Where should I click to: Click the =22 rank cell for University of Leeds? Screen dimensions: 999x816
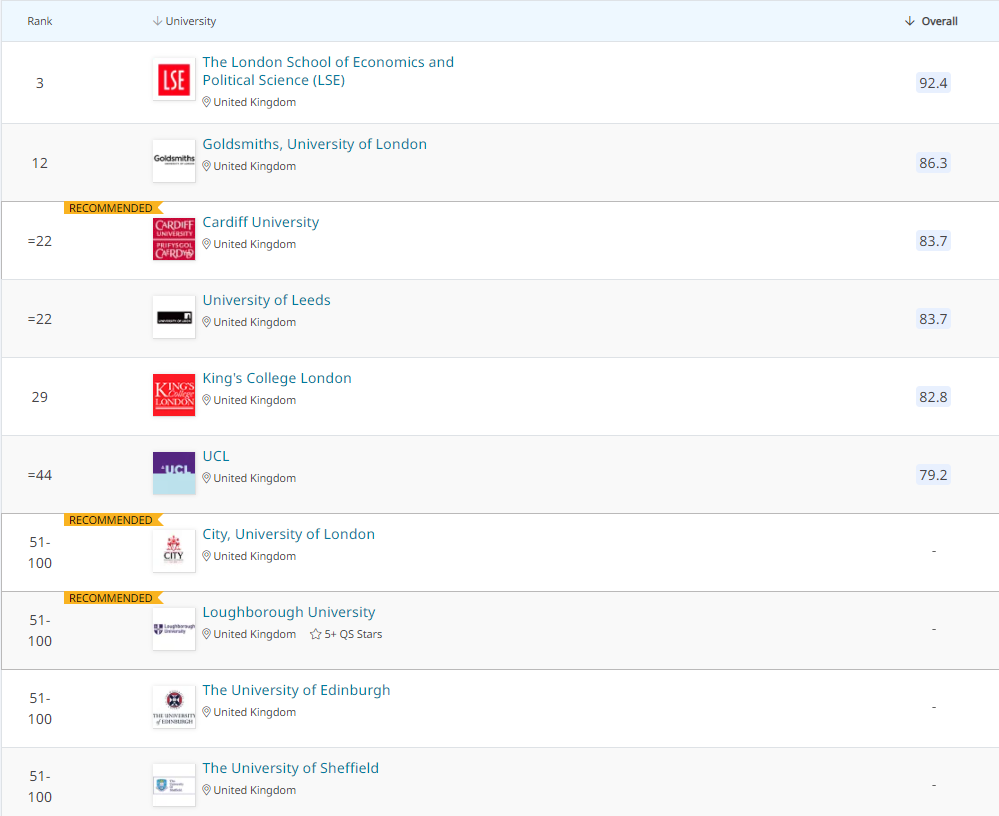coord(40,319)
